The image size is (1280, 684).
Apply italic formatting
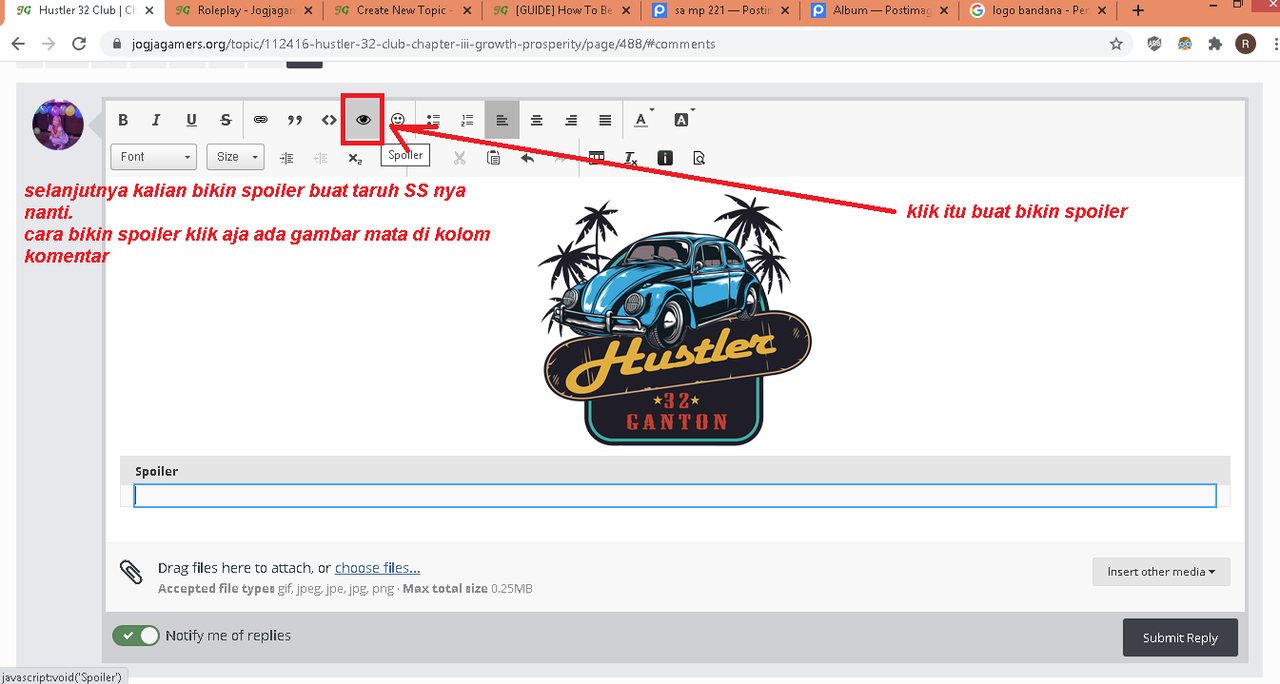coord(156,120)
